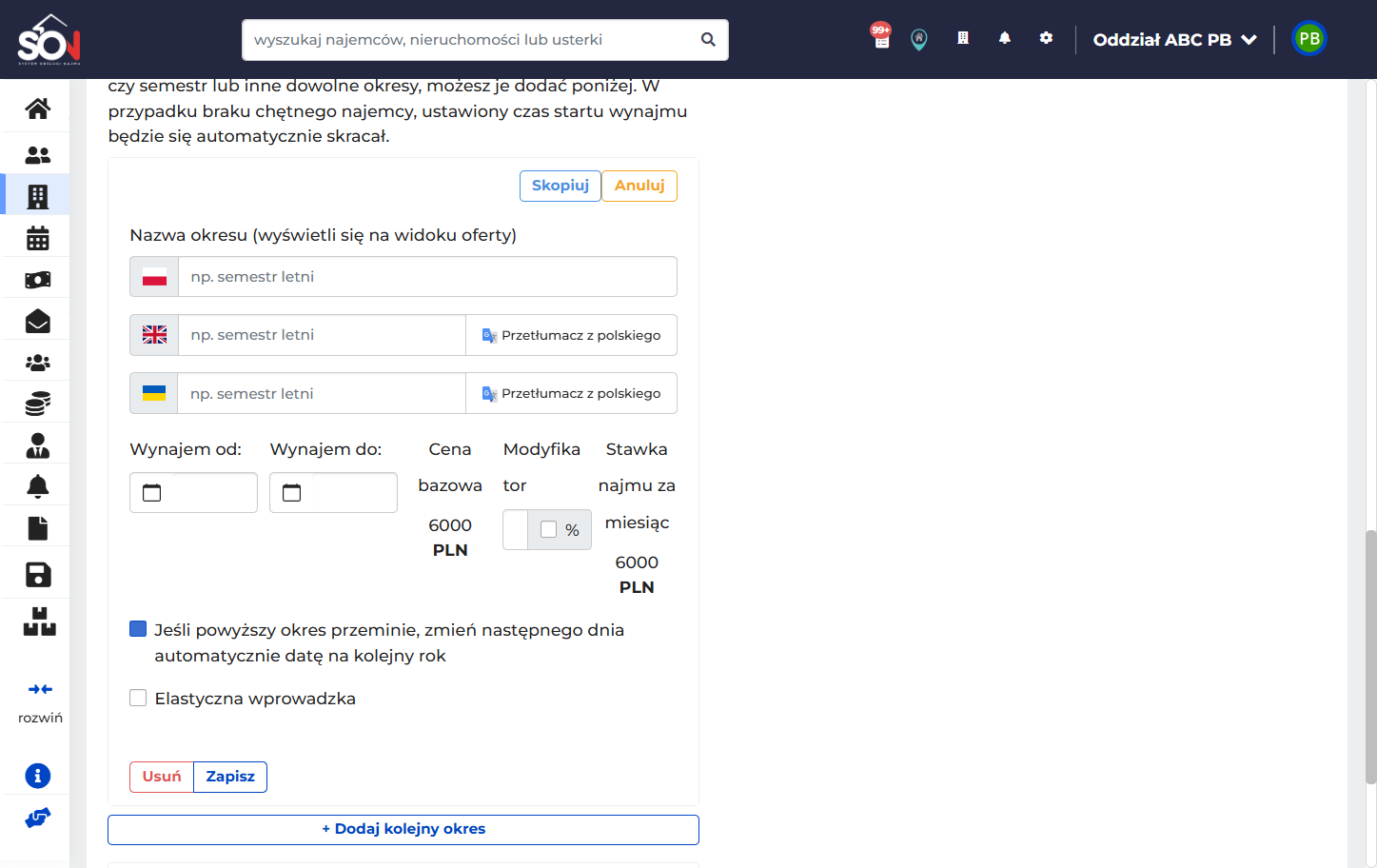Open the 99+ notifications list icon
Screen dimensions: 1377x868
881,36
